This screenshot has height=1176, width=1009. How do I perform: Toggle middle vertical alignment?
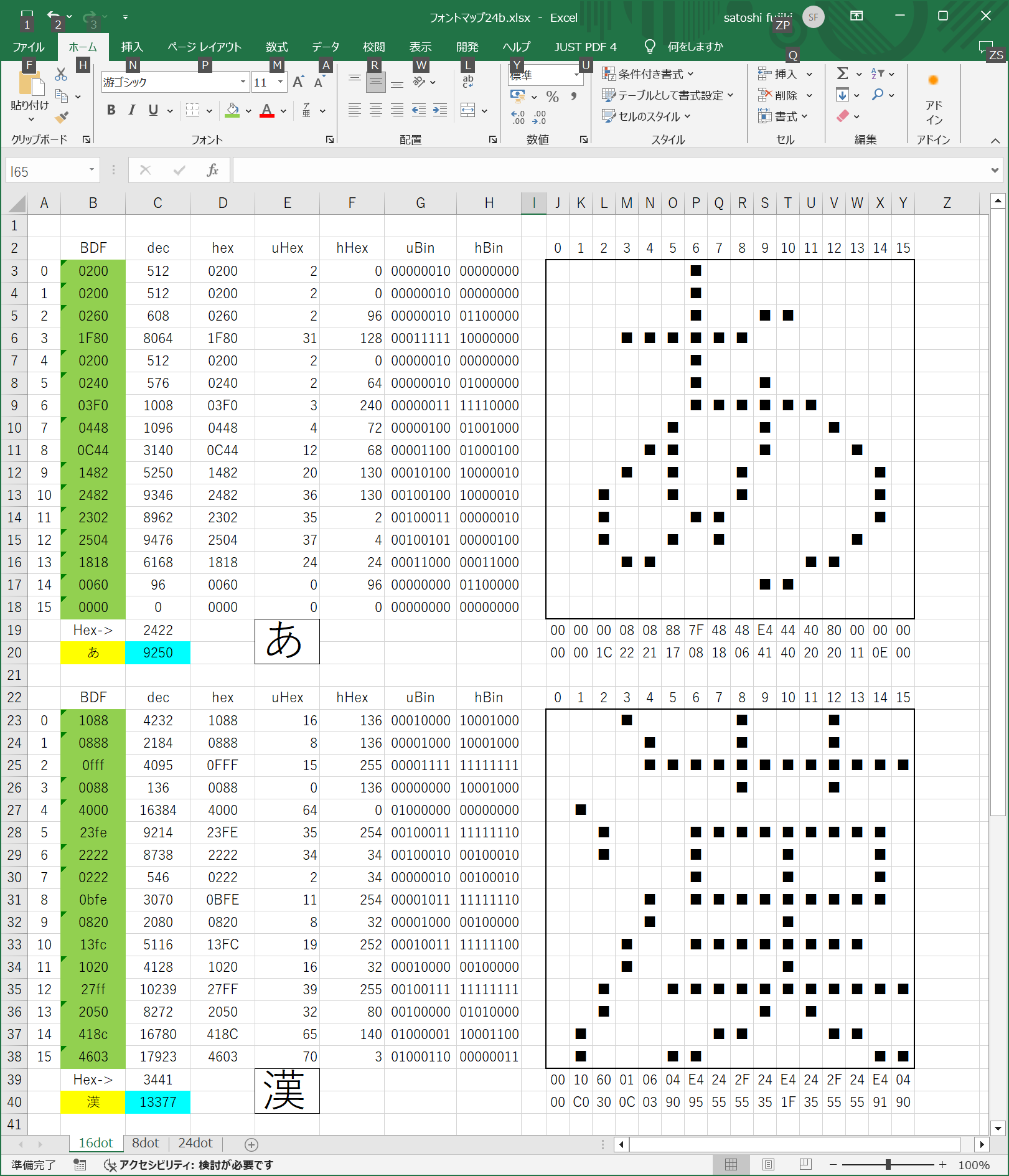(375, 82)
